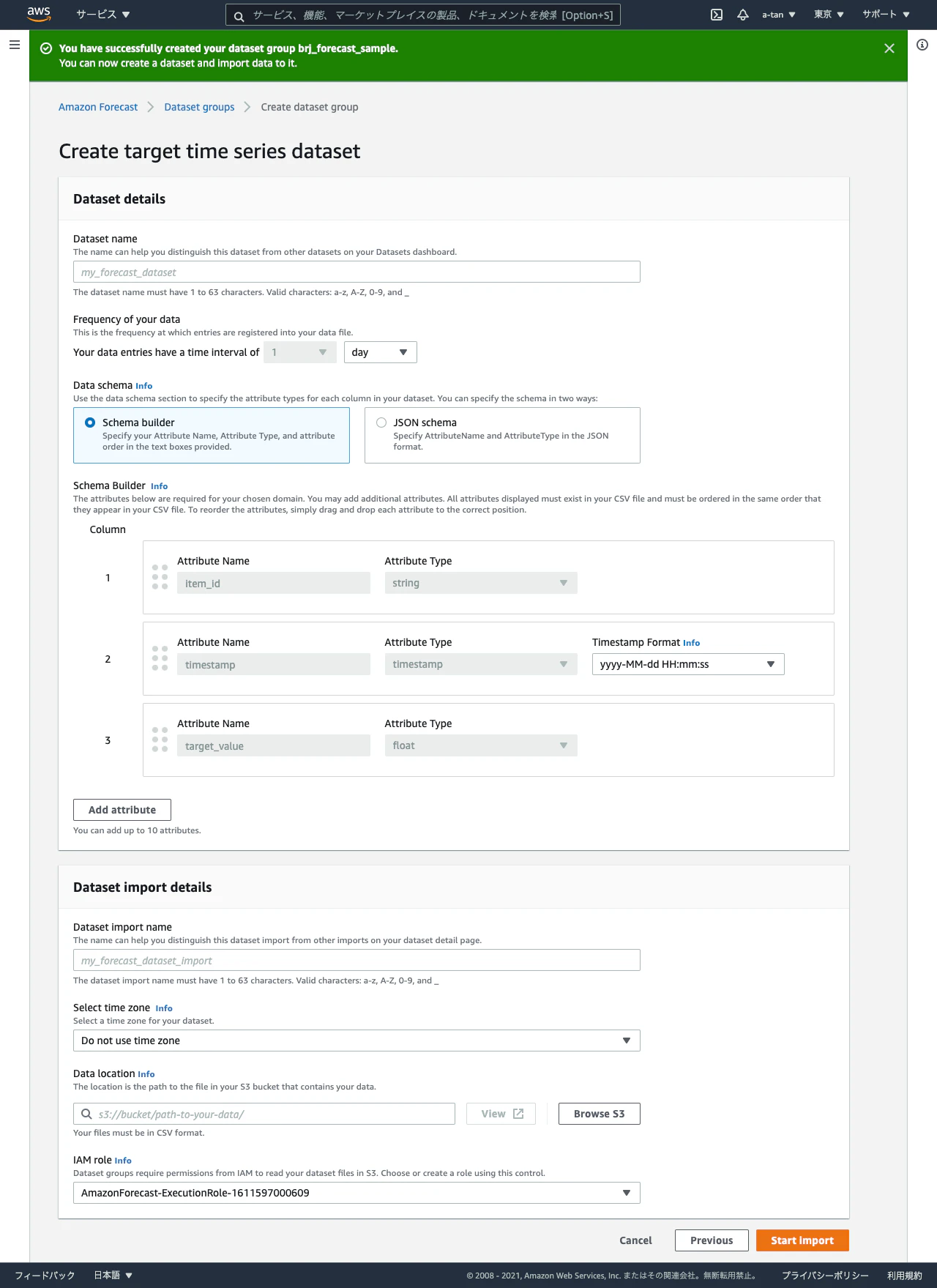Grab the drag handle for timestamp row
Viewport: 937px width, 1288px height.
[x=160, y=658]
